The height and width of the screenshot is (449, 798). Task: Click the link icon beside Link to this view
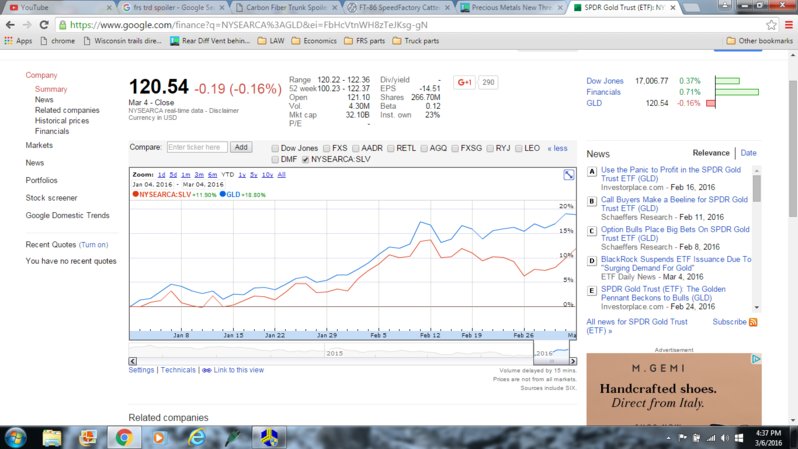coord(207,370)
